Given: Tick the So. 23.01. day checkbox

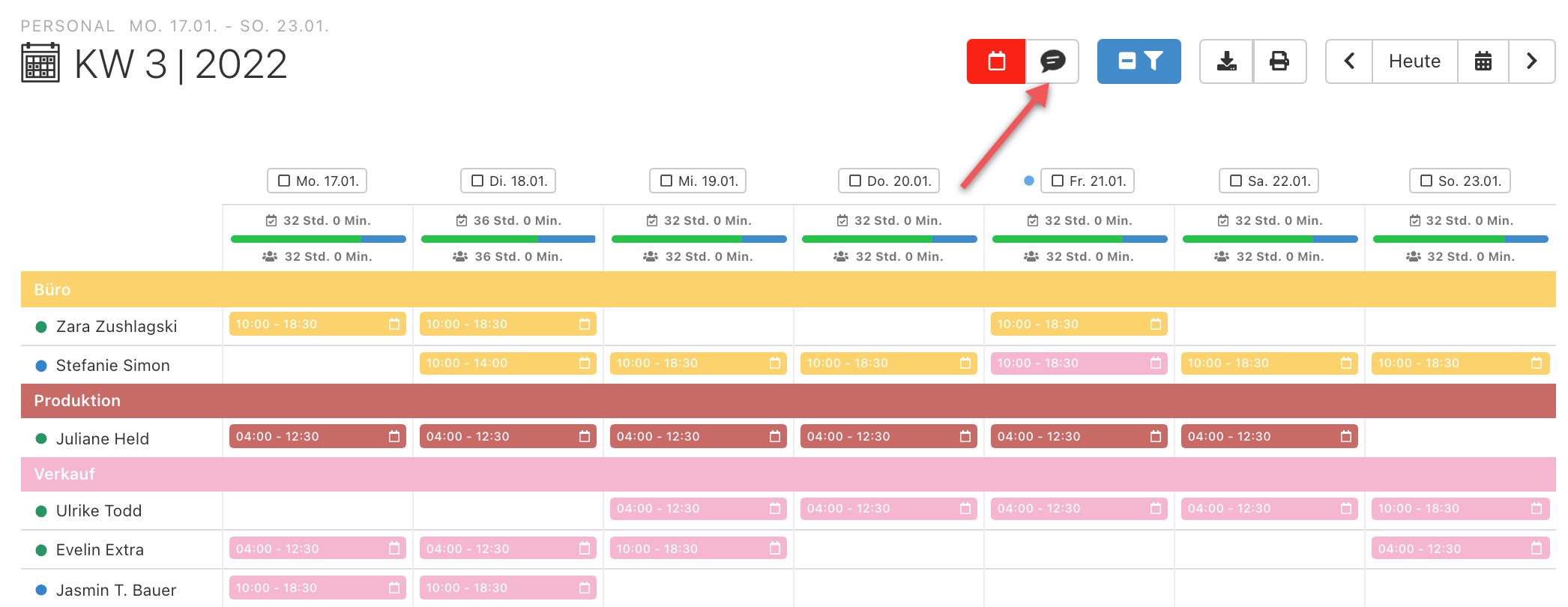Looking at the screenshot, I should [1426, 181].
